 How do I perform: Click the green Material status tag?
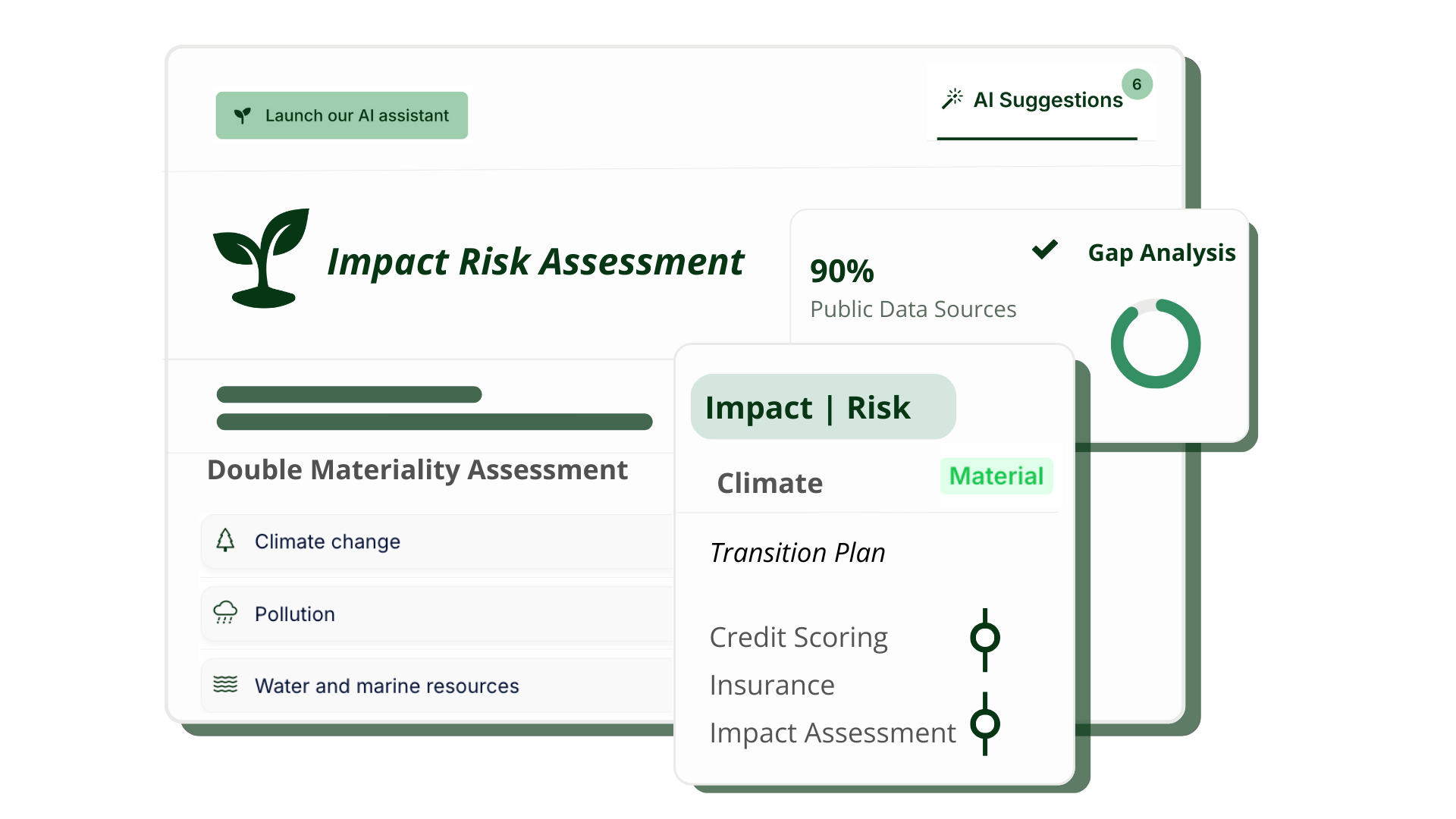click(x=996, y=476)
